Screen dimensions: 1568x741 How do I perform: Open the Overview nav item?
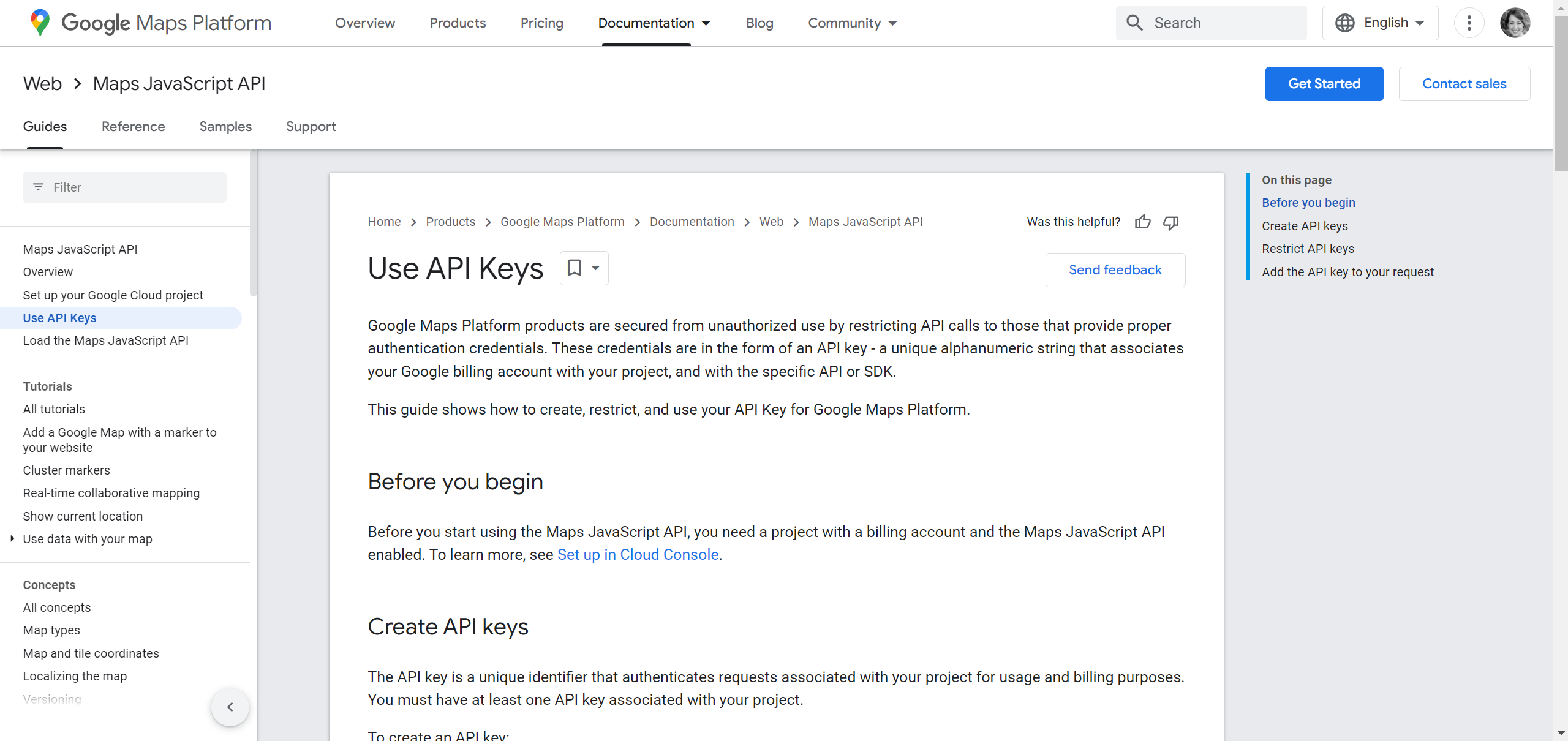(365, 23)
